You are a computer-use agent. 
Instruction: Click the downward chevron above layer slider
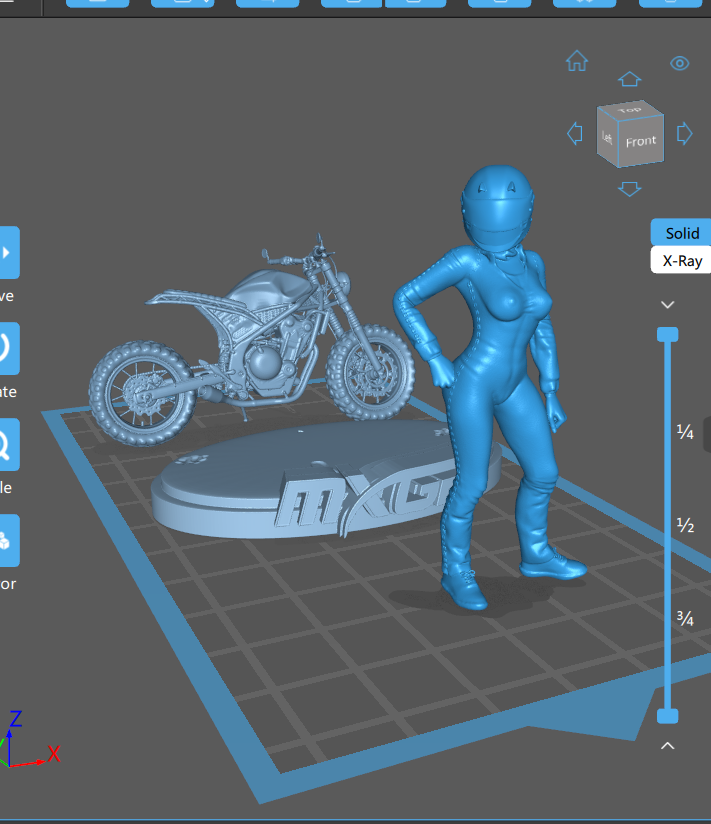click(x=667, y=305)
